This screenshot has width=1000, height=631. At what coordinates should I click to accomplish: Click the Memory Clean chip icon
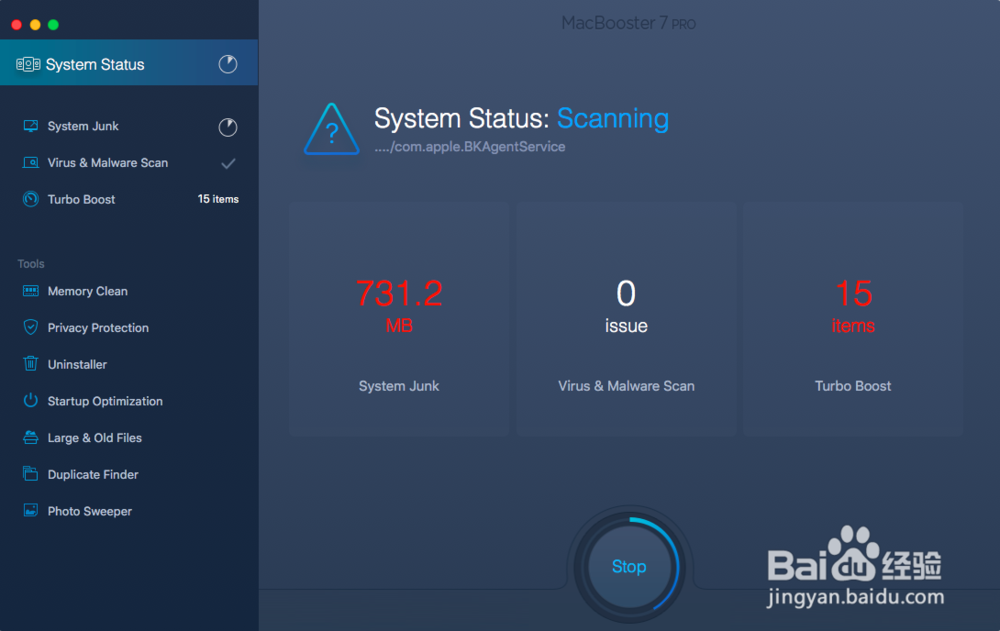point(30,291)
